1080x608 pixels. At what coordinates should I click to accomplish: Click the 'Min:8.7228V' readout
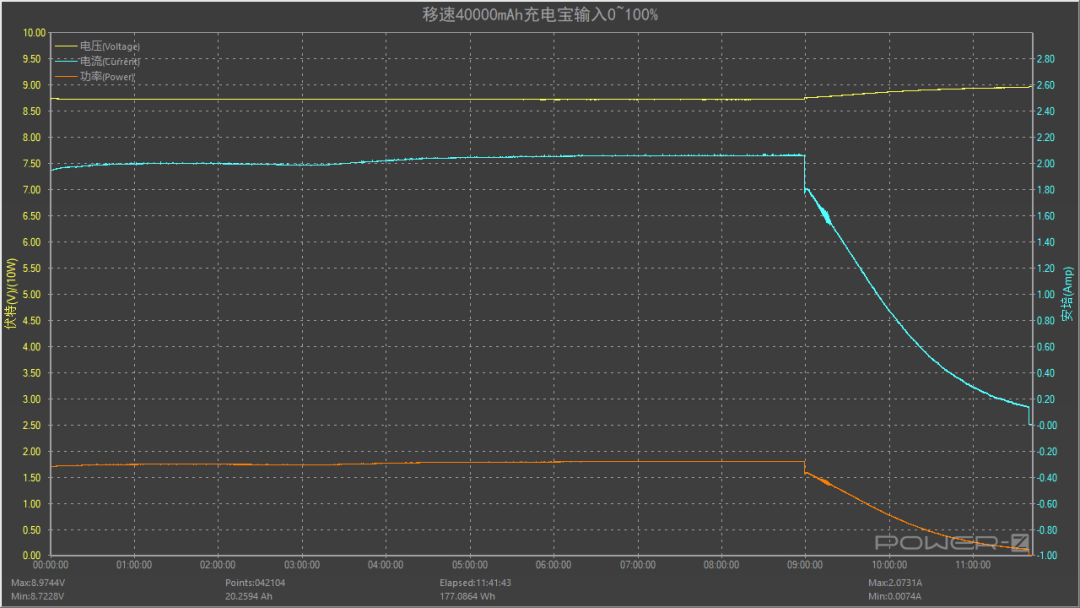(37, 596)
